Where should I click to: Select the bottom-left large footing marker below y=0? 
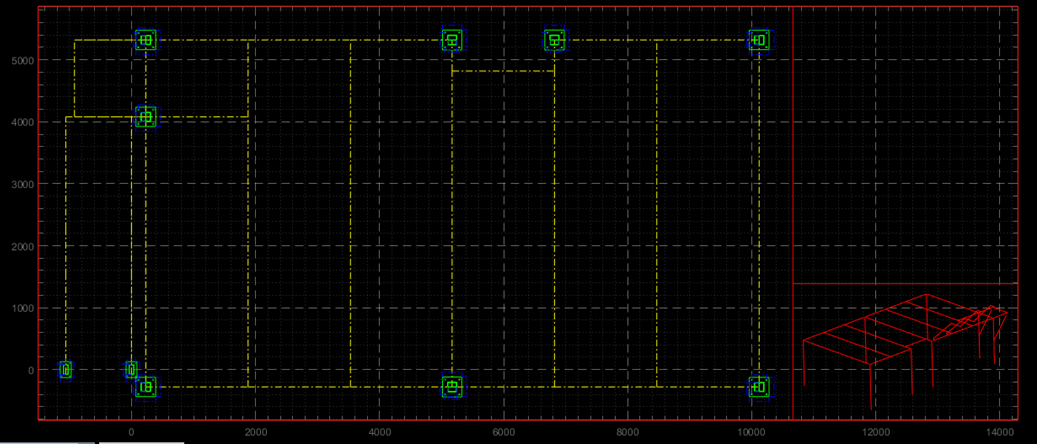coord(146,386)
